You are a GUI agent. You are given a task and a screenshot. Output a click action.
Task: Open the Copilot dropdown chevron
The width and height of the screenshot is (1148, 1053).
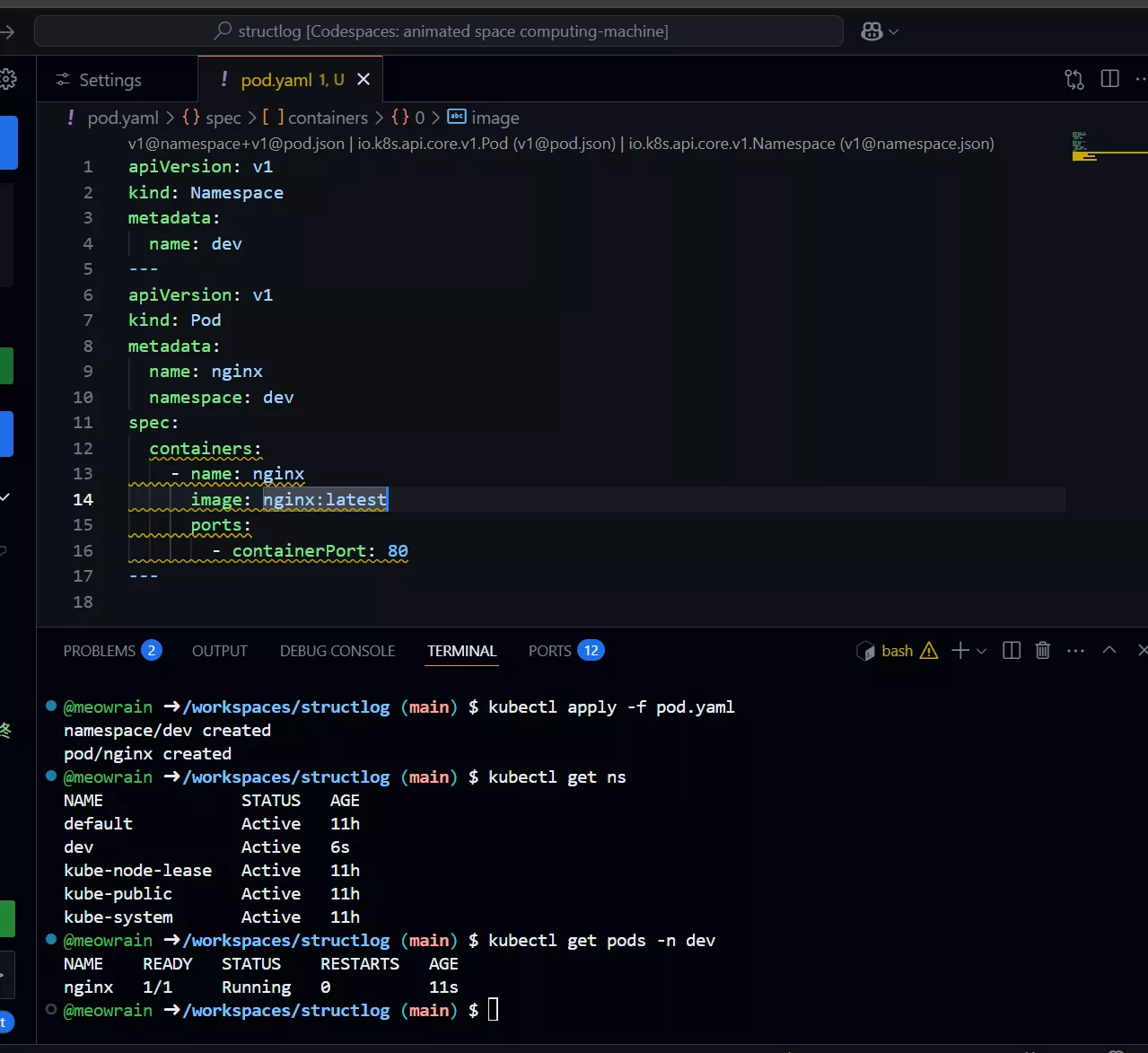point(893,32)
